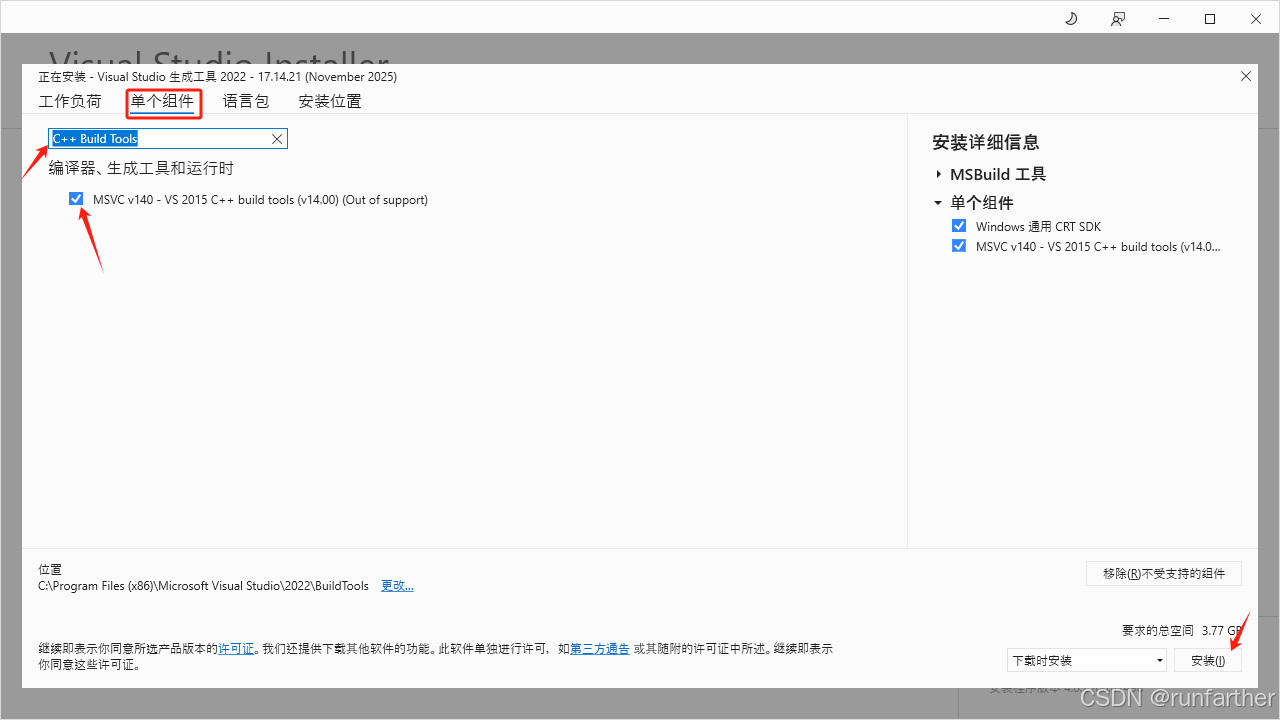Switch to 语言包 tab
1280x720 pixels.
point(246,101)
